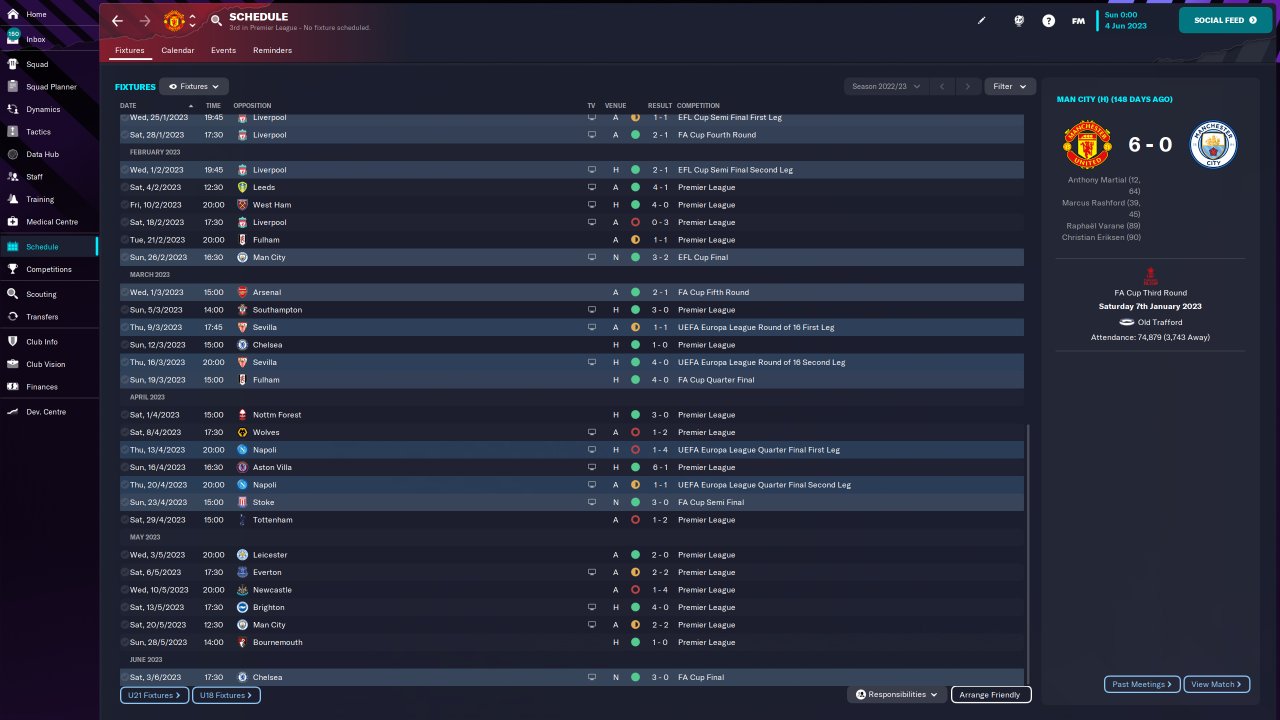Screen dimensions: 1280x720
Task: Go back using the back arrow
Action: (117, 21)
